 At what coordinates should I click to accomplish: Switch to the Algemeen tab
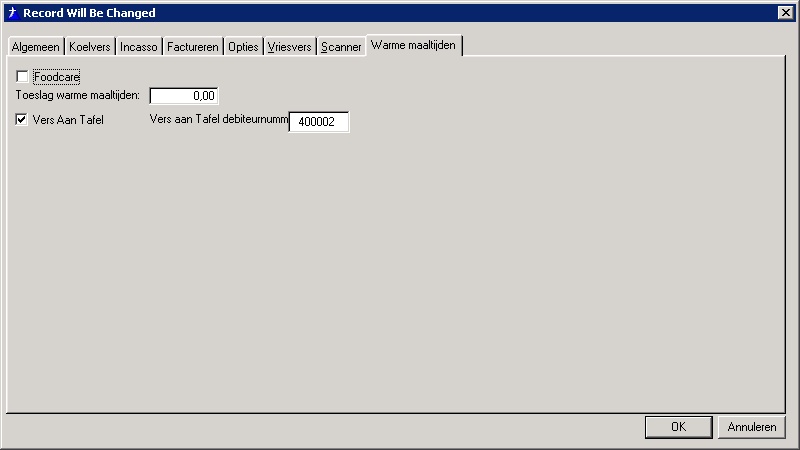coord(36,47)
